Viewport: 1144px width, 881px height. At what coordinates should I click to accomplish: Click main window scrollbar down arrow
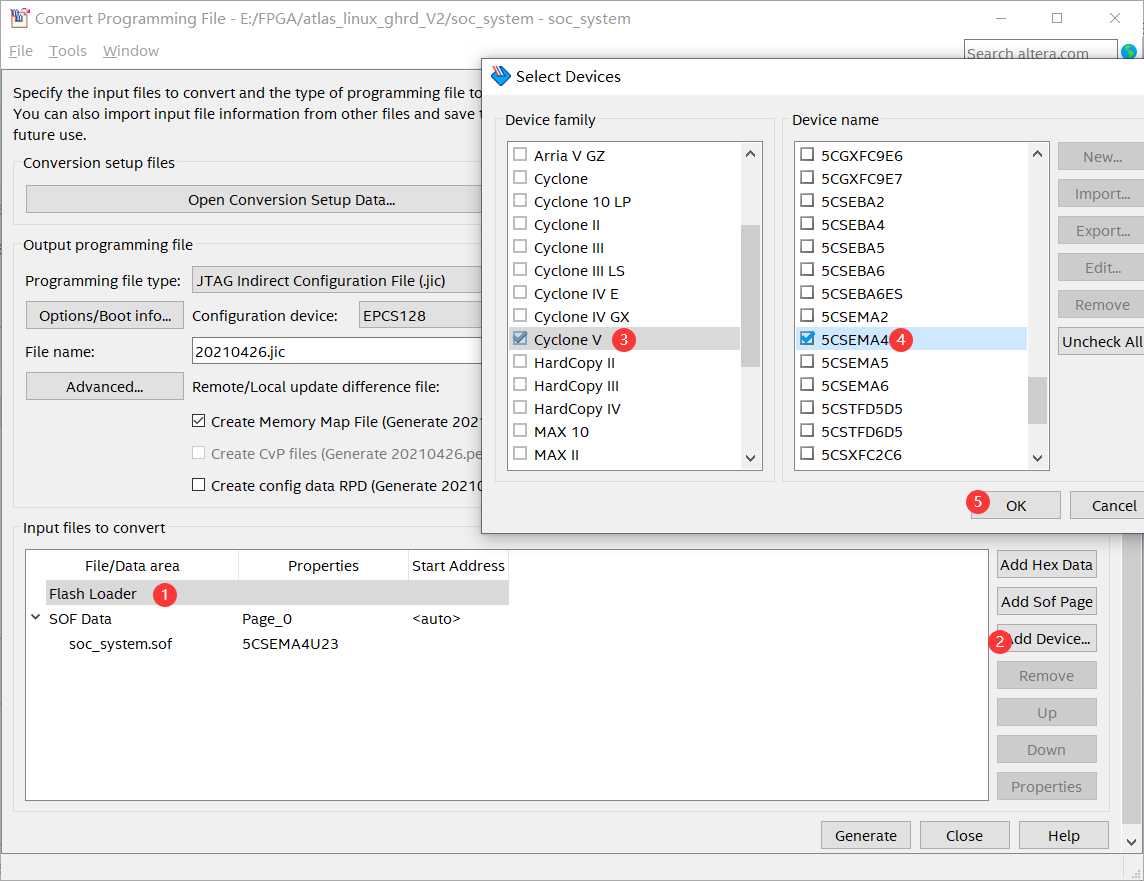pos(1132,842)
